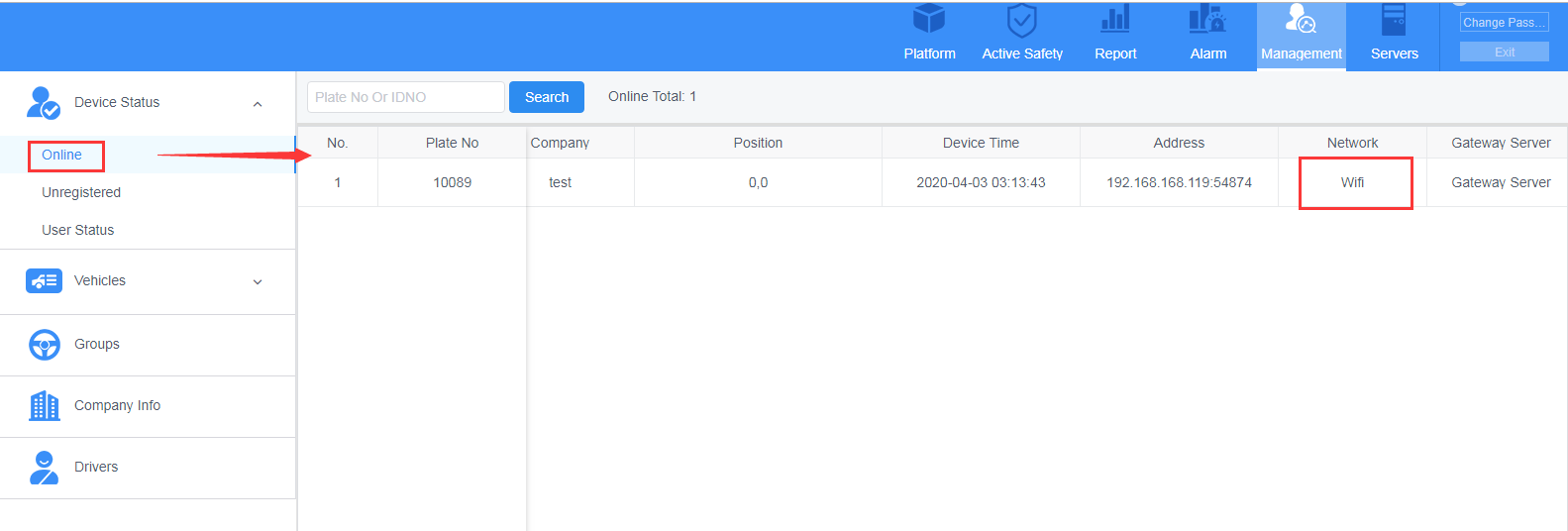
Task: Click the Company Info building icon
Action: click(45, 405)
